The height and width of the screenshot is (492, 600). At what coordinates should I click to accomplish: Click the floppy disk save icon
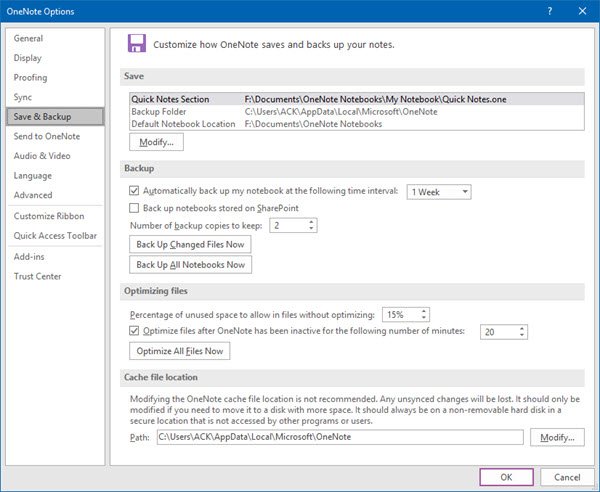135,44
